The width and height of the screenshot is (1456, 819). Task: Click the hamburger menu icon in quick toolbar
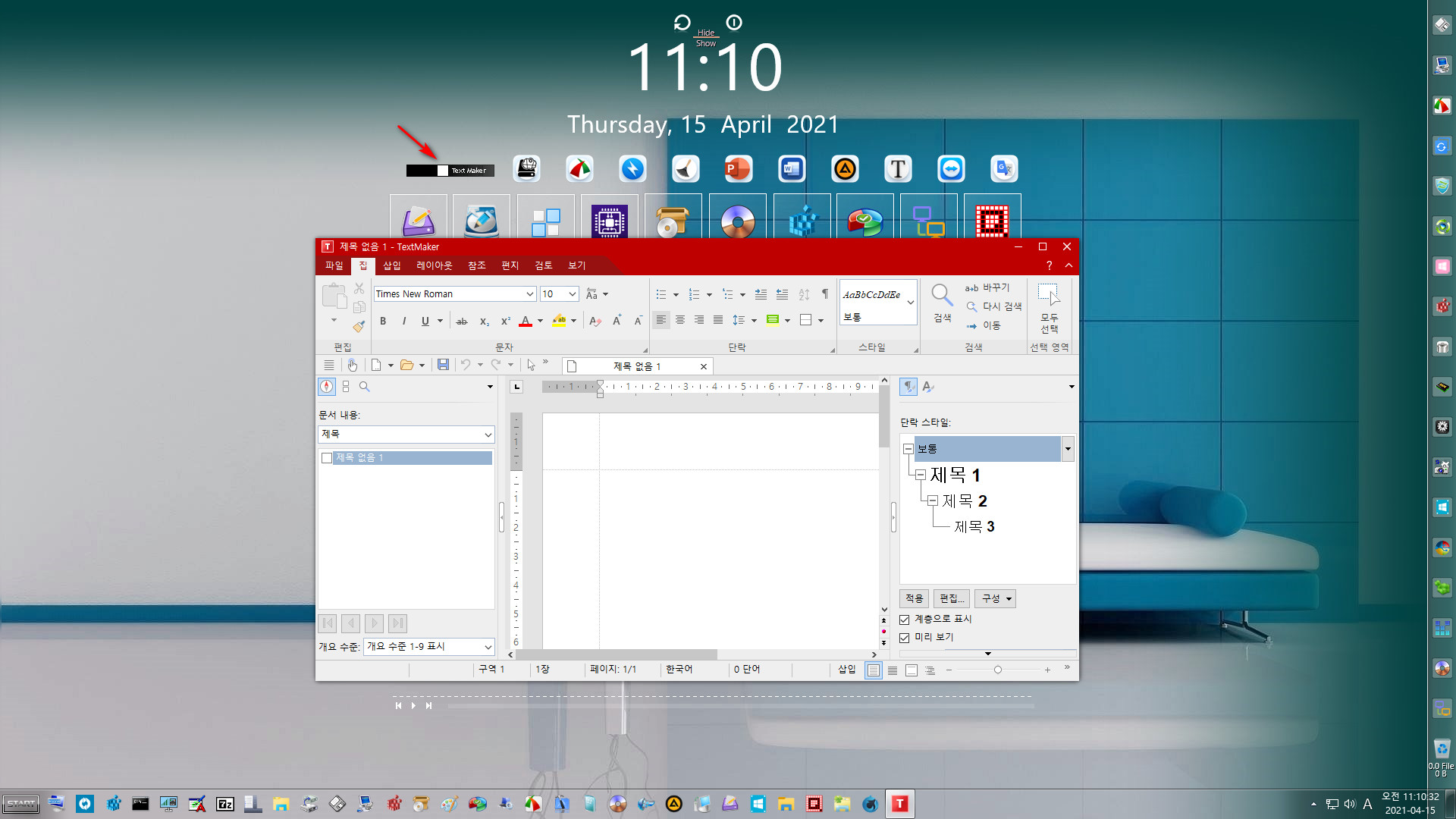coord(329,365)
